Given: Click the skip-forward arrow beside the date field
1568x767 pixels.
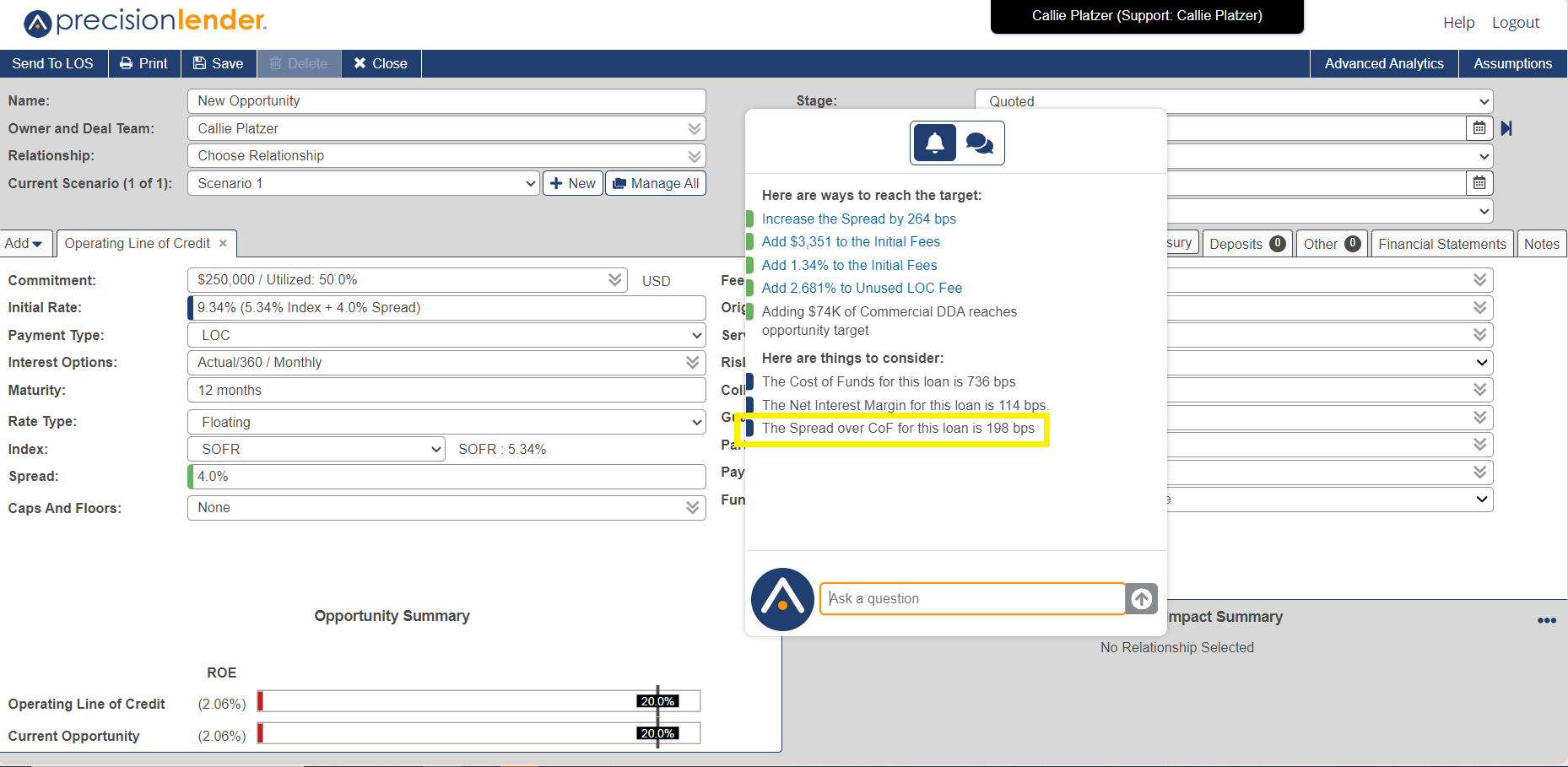Looking at the screenshot, I should [x=1507, y=128].
